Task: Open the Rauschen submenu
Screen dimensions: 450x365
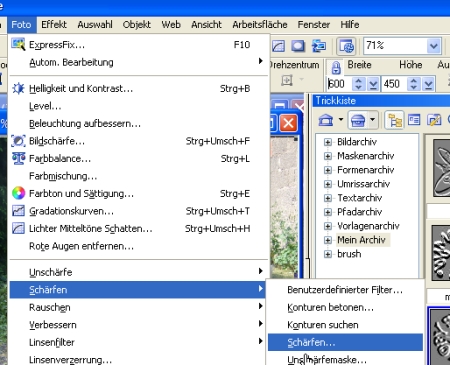Action: (x=138, y=307)
